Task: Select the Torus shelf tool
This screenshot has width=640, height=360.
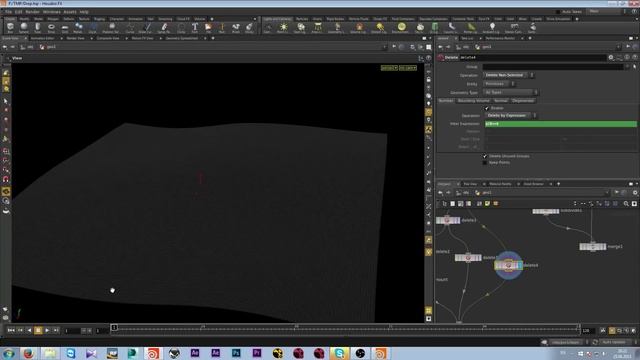Action: [51, 28]
